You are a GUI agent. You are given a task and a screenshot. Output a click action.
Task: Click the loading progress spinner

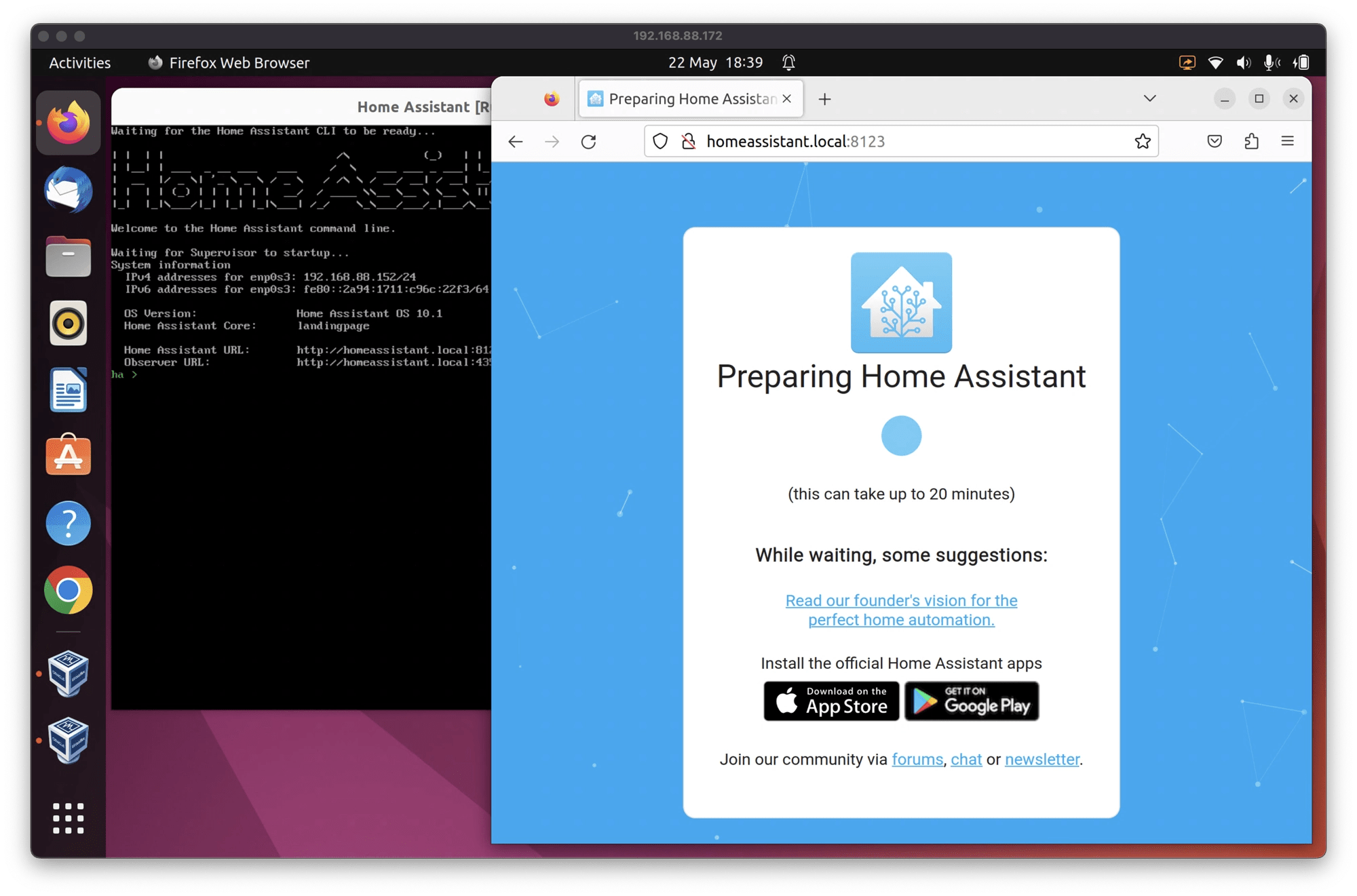coord(900,435)
